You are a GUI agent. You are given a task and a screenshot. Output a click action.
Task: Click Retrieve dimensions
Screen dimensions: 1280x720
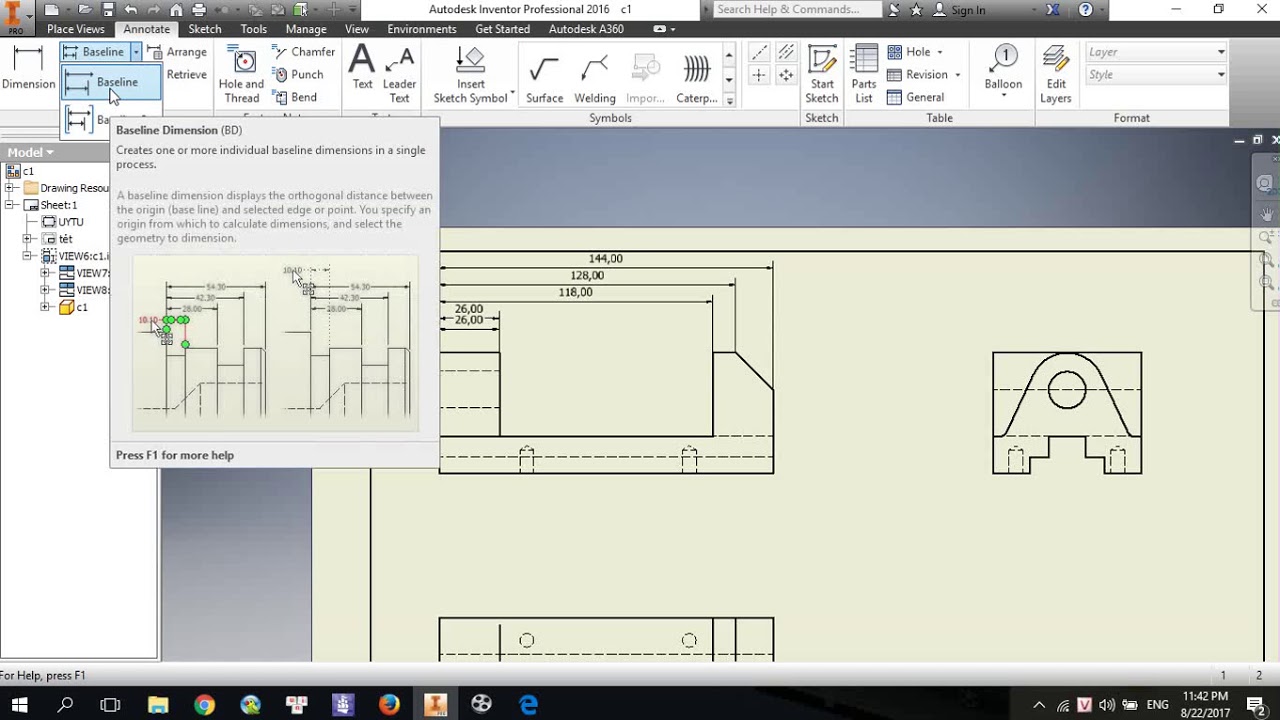186,75
